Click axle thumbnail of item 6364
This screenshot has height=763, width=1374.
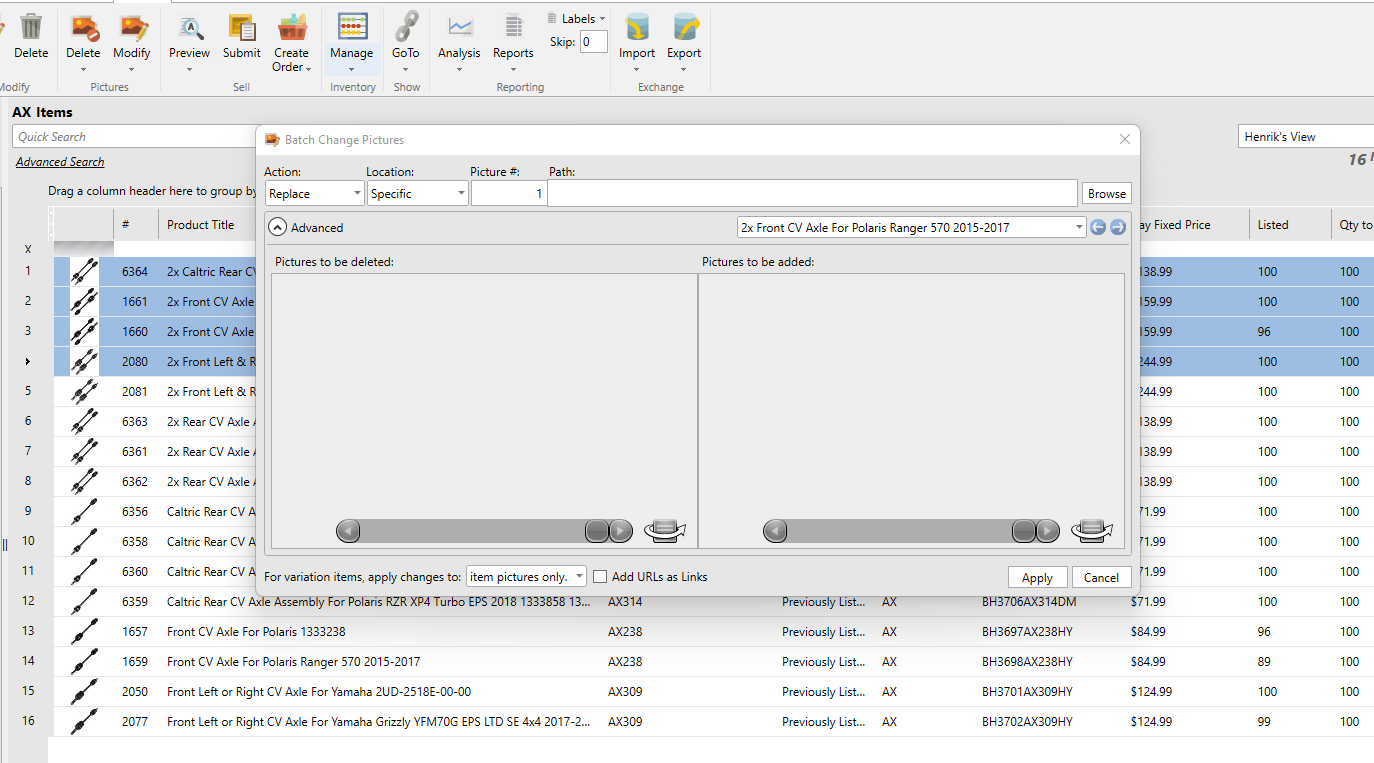coord(85,272)
